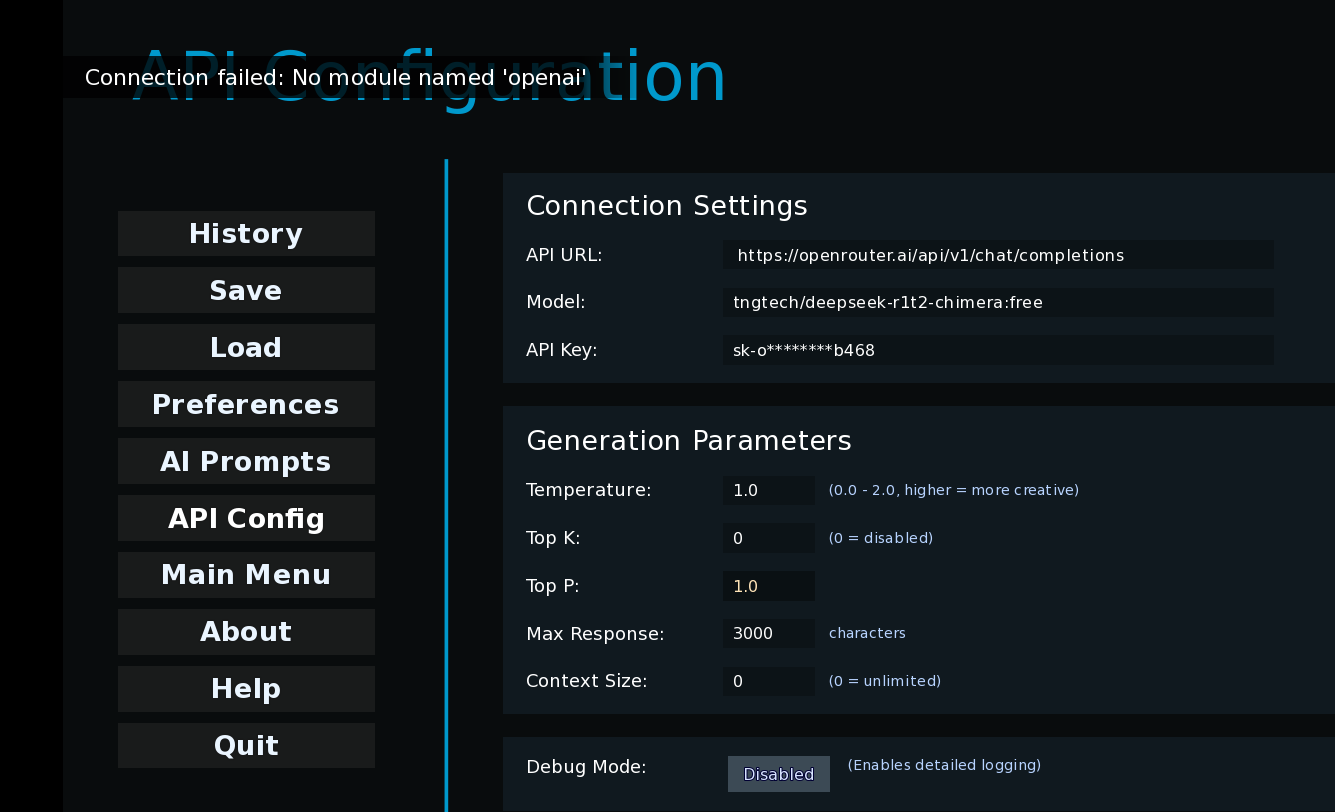Click the Temperature value box

pos(768,490)
